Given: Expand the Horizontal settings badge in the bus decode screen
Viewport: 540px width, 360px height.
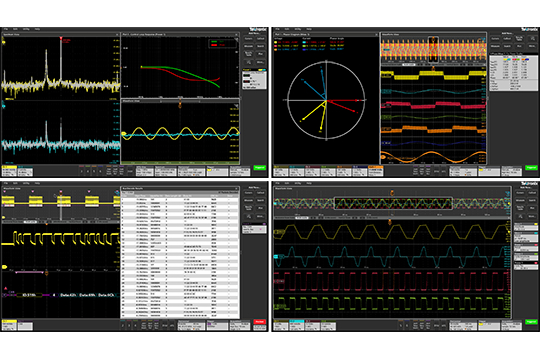Looking at the screenshot, I should (x=191, y=325).
